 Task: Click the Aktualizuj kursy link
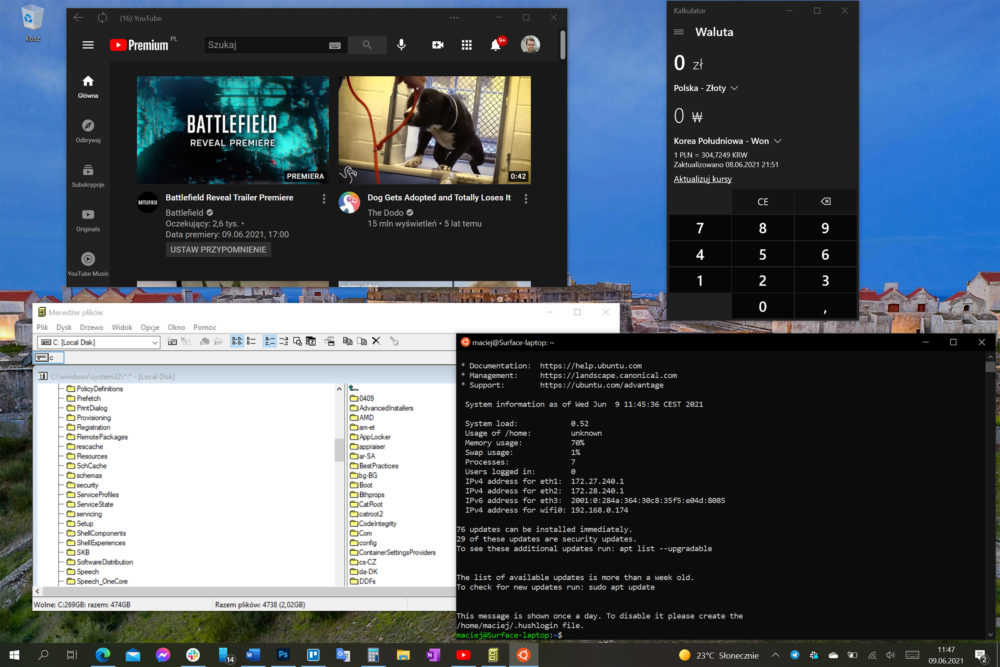pos(702,179)
